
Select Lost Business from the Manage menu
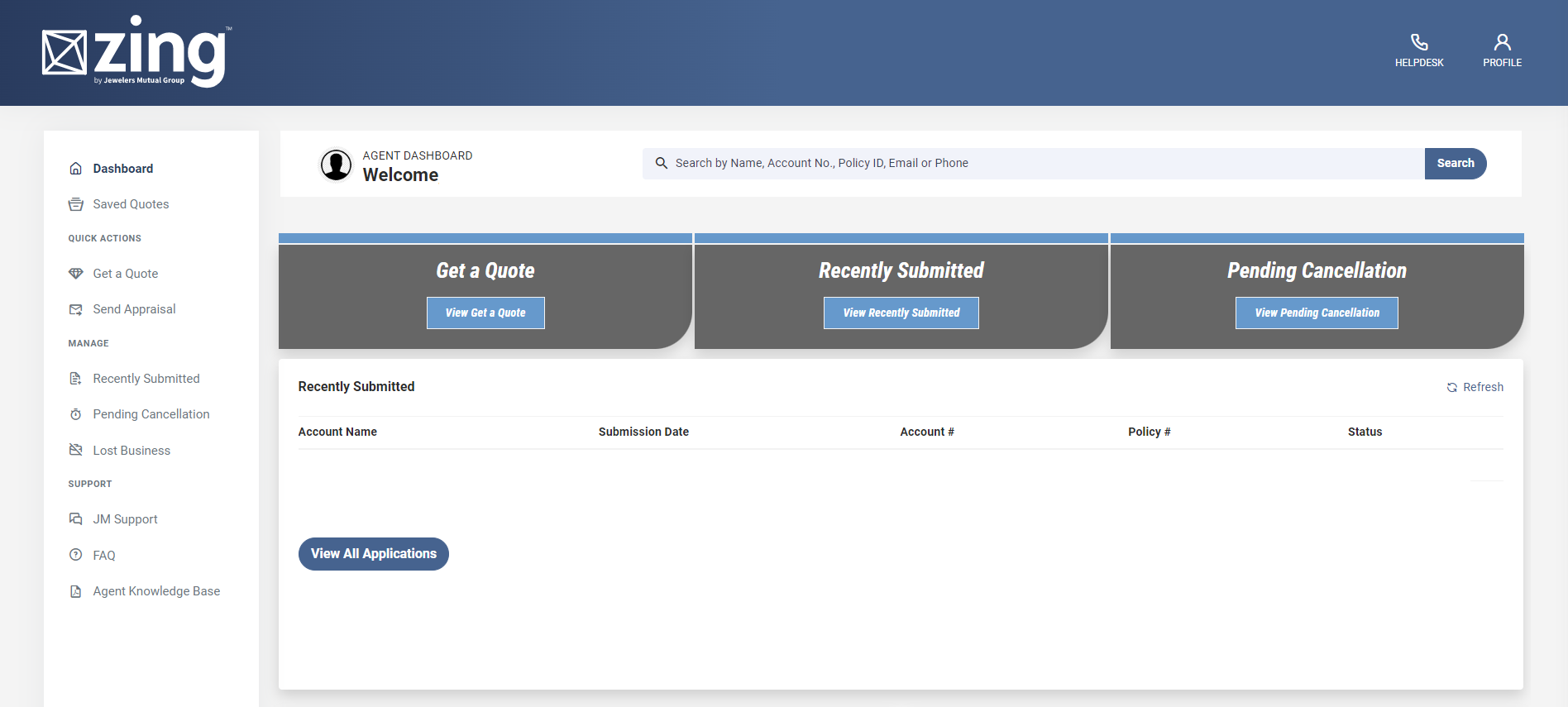coord(131,451)
